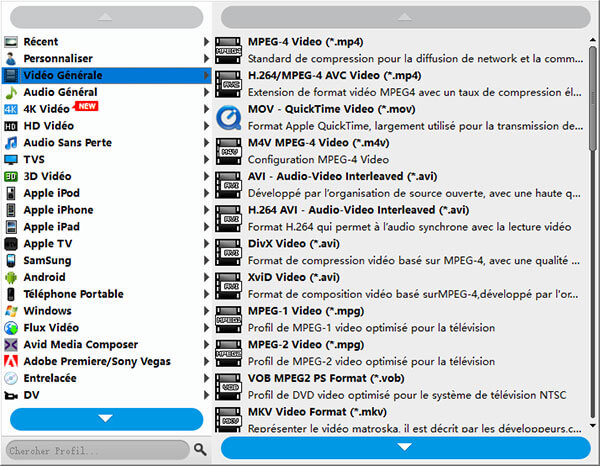The height and width of the screenshot is (466, 600).
Task: Click format list gray scroll-up button
Action: [406, 17]
